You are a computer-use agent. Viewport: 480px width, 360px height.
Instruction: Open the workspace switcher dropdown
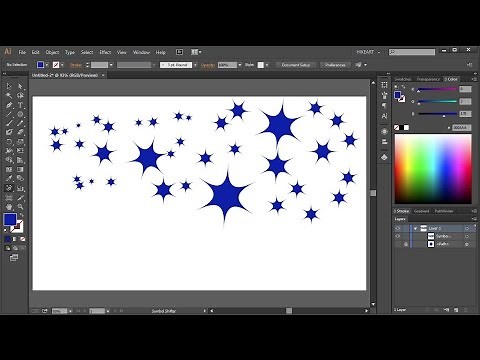(368, 52)
